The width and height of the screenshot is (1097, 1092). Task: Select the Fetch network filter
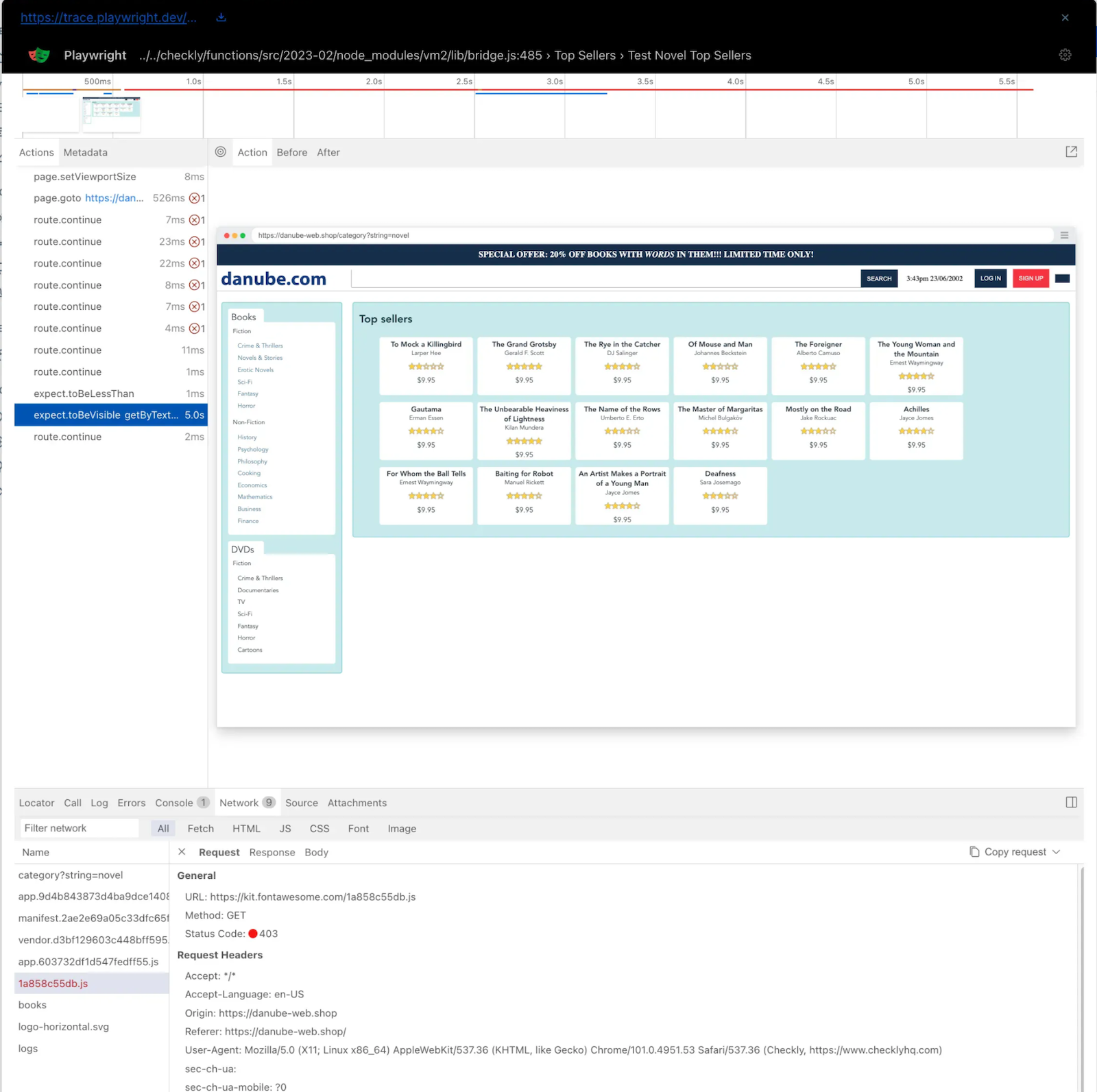tap(200, 829)
